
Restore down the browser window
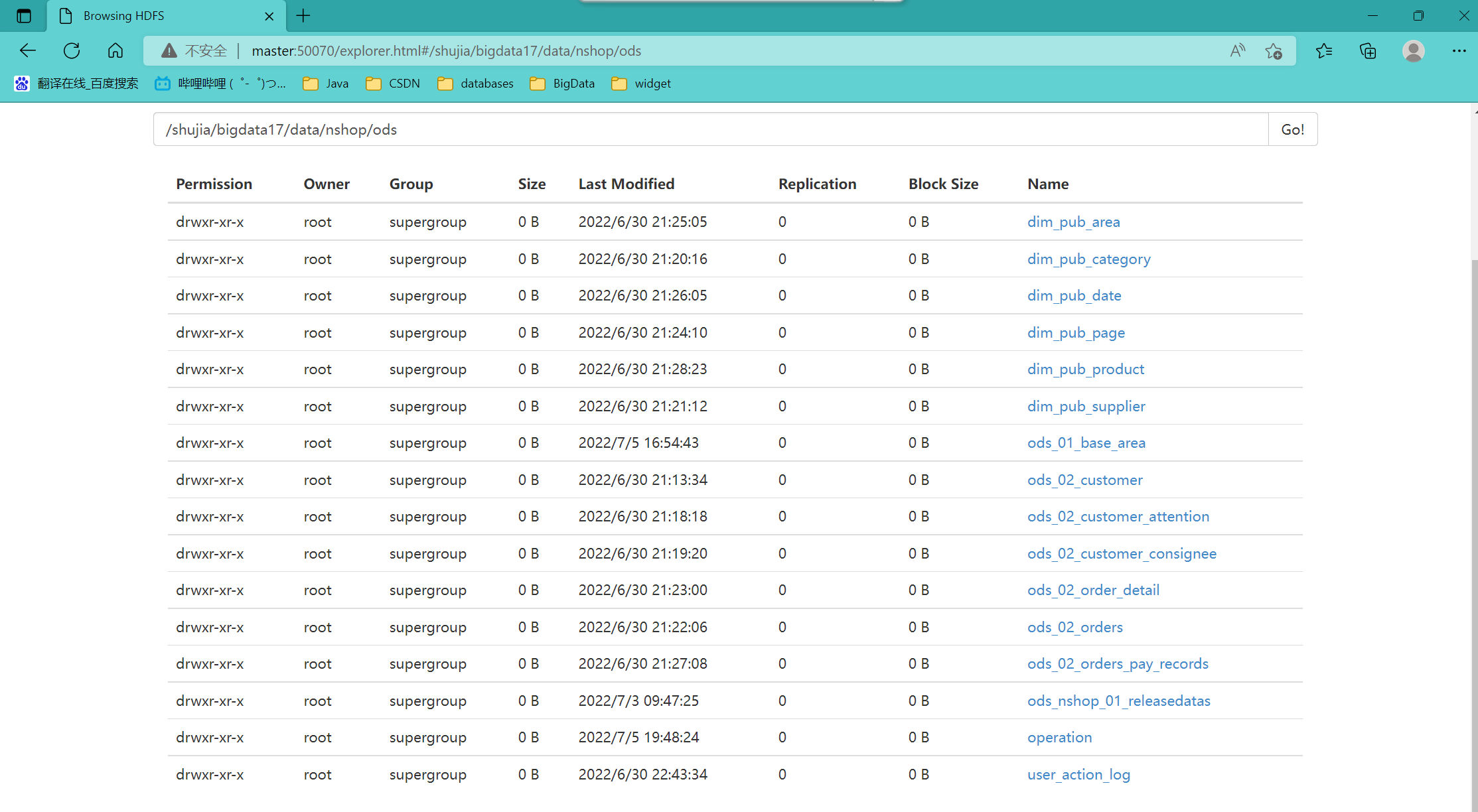[x=1418, y=16]
